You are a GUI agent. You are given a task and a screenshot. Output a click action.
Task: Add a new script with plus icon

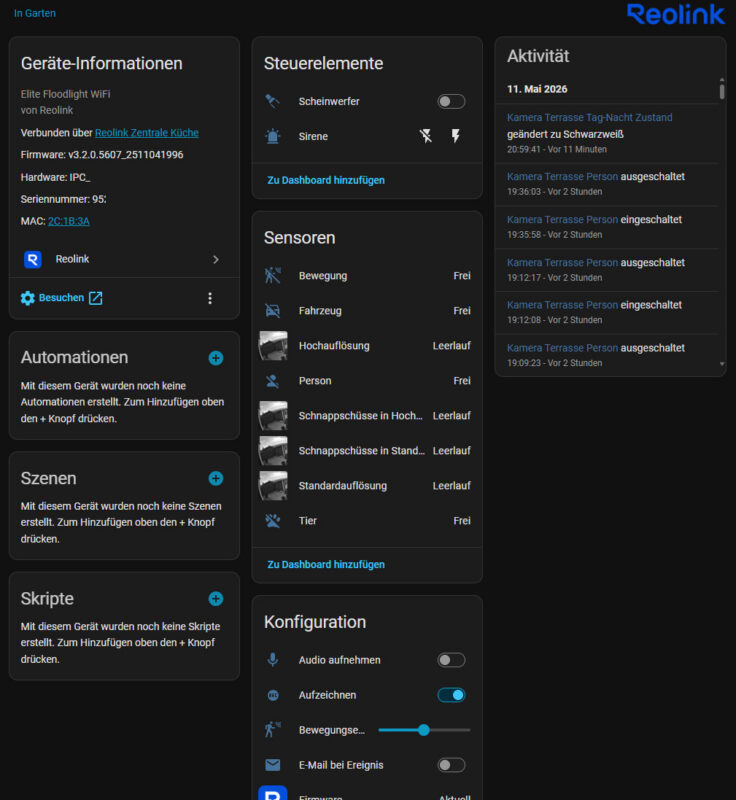[216, 598]
